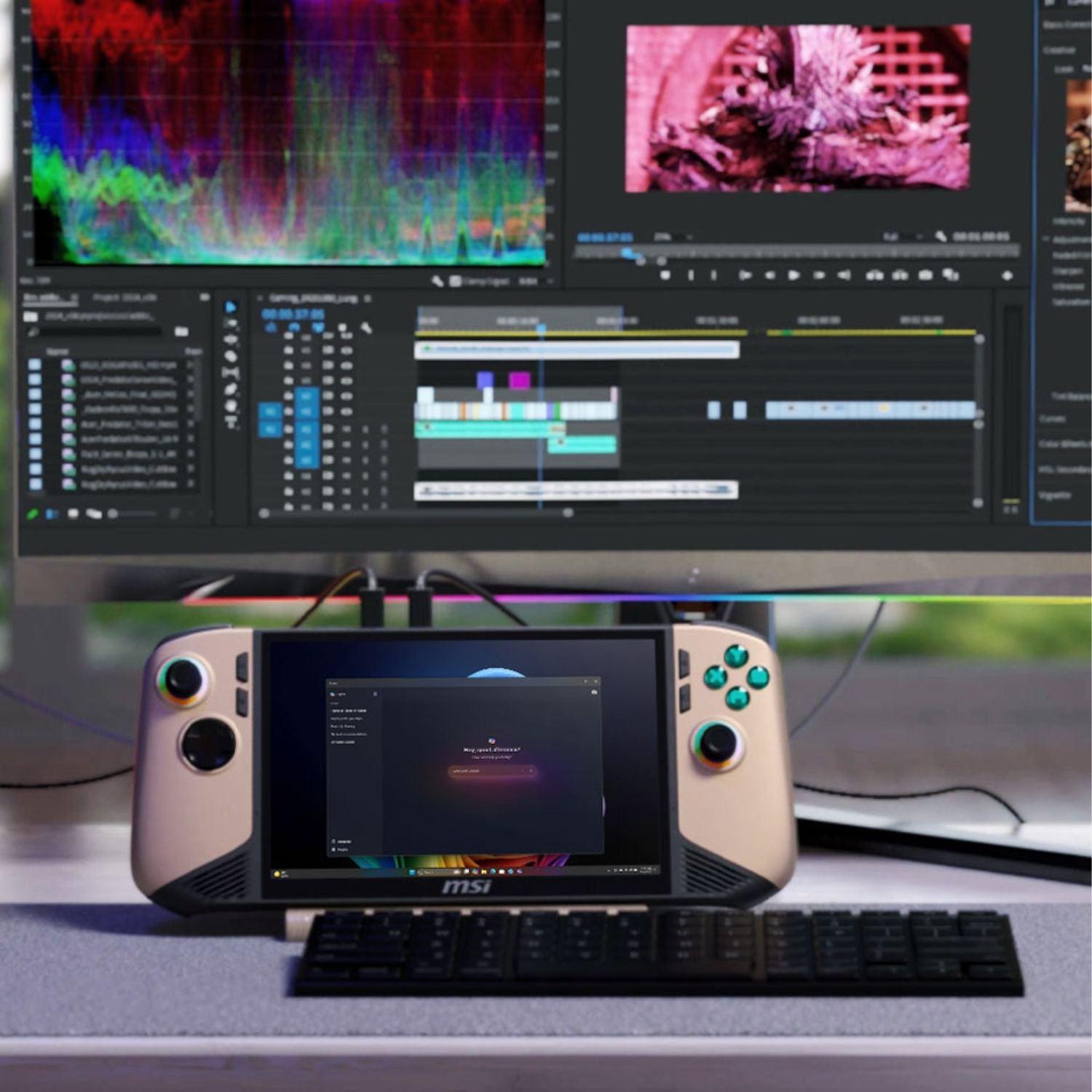Expand the Curves section in Lumetri Color
This screenshot has width=1092, height=1092.
(1053, 419)
